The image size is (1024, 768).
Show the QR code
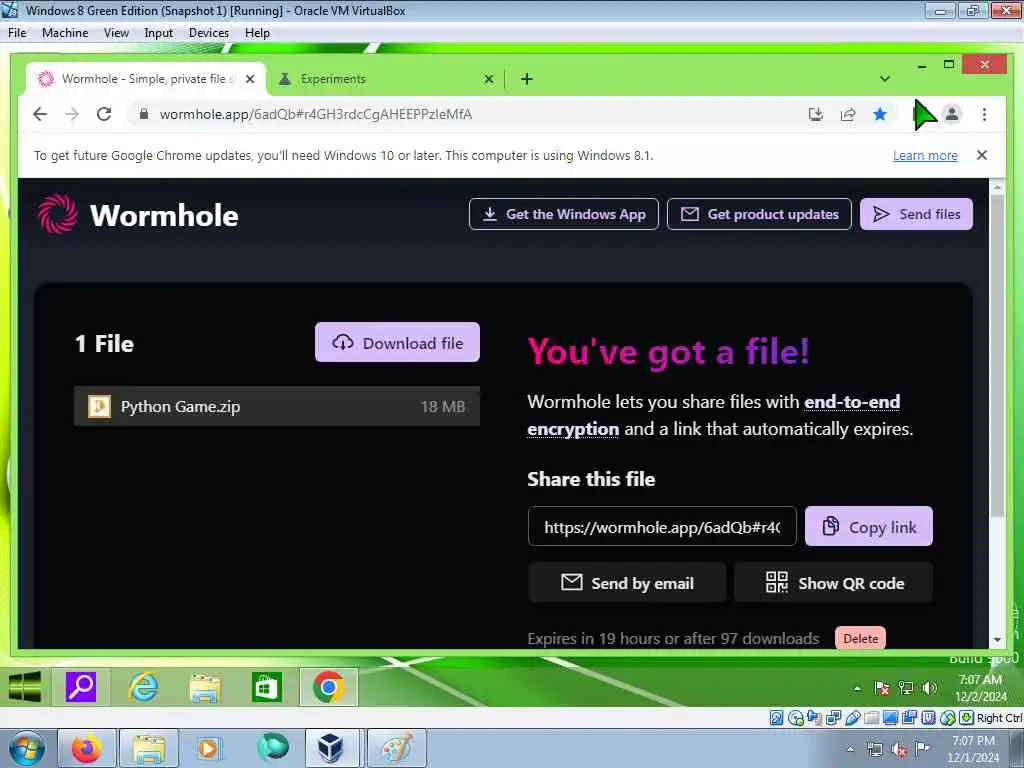click(x=833, y=583)
